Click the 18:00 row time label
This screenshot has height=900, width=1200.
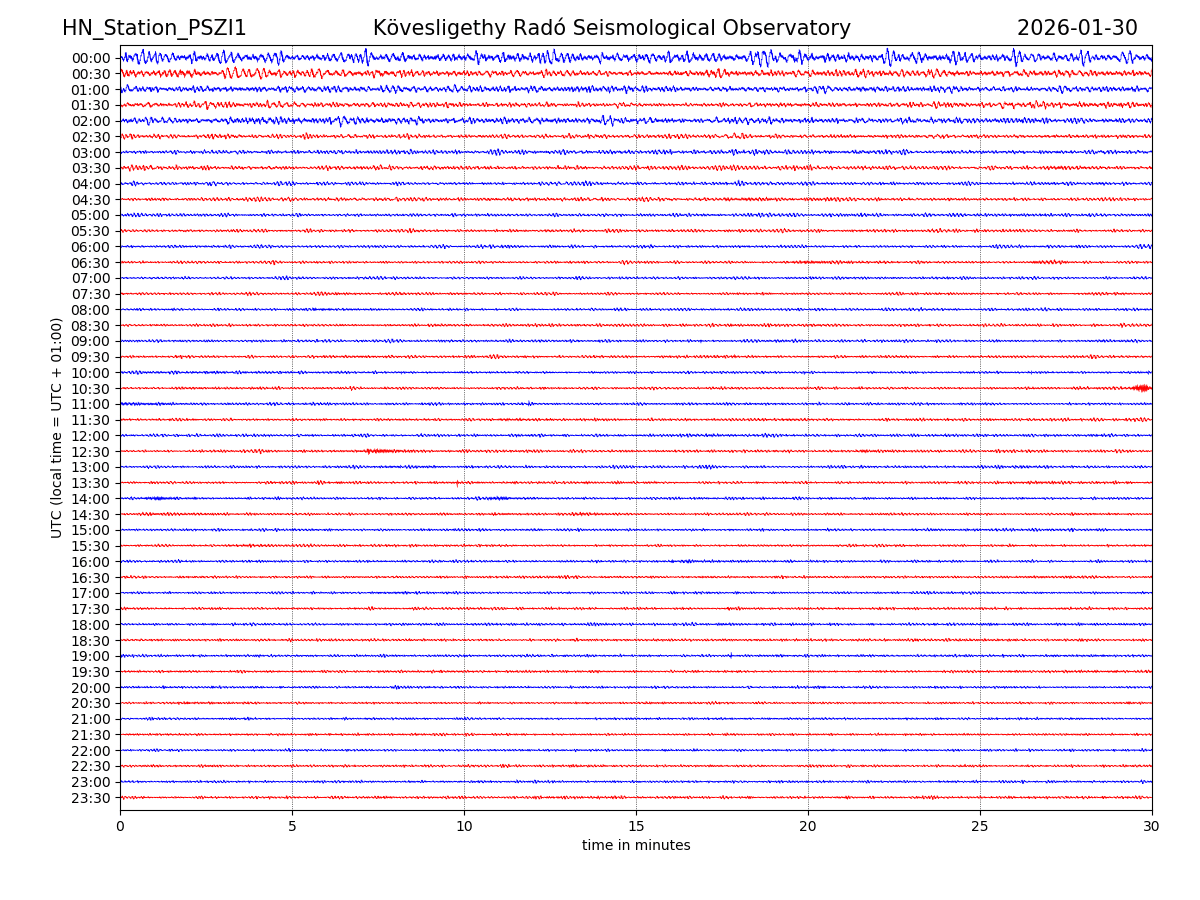(90, 625)
